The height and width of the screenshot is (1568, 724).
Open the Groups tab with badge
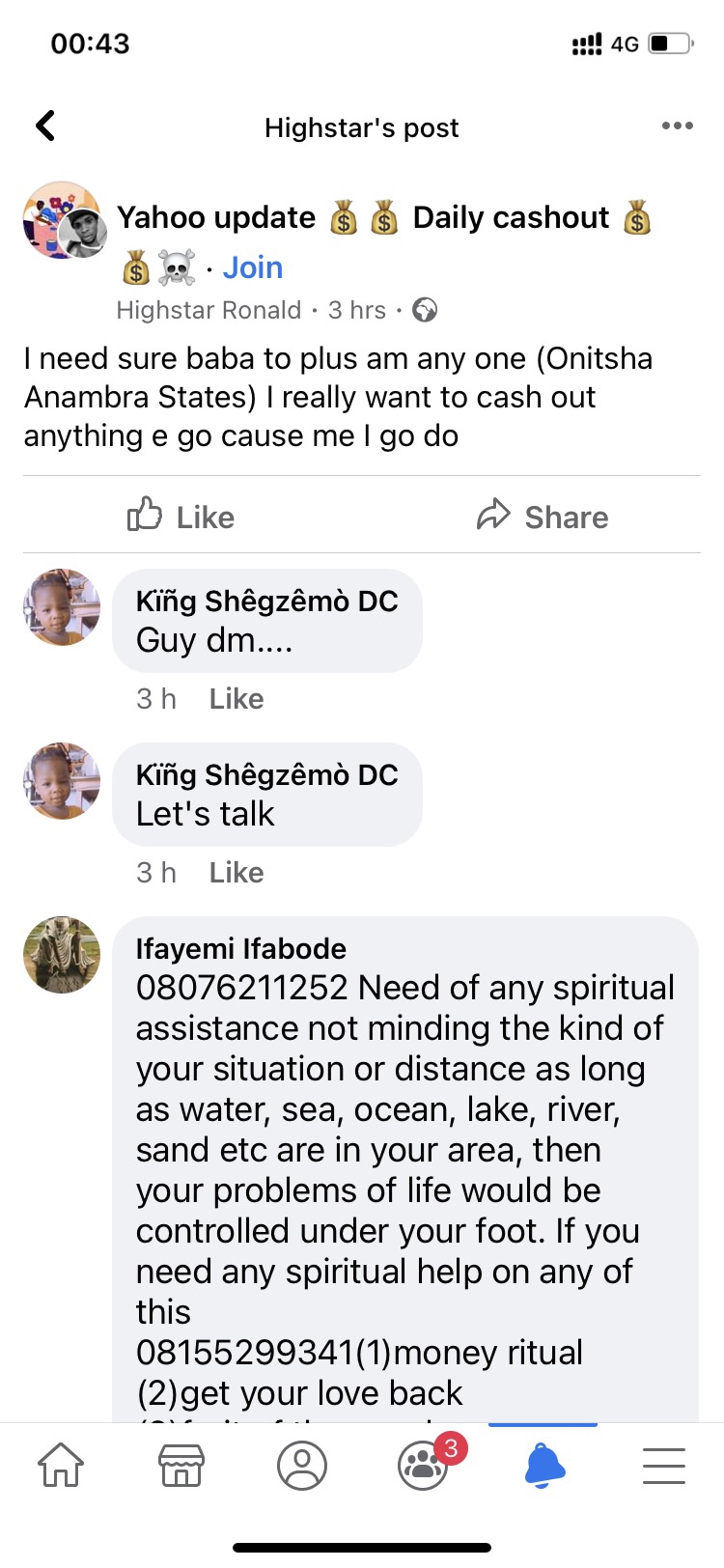pyautogui.click(x=425, y=1465)
